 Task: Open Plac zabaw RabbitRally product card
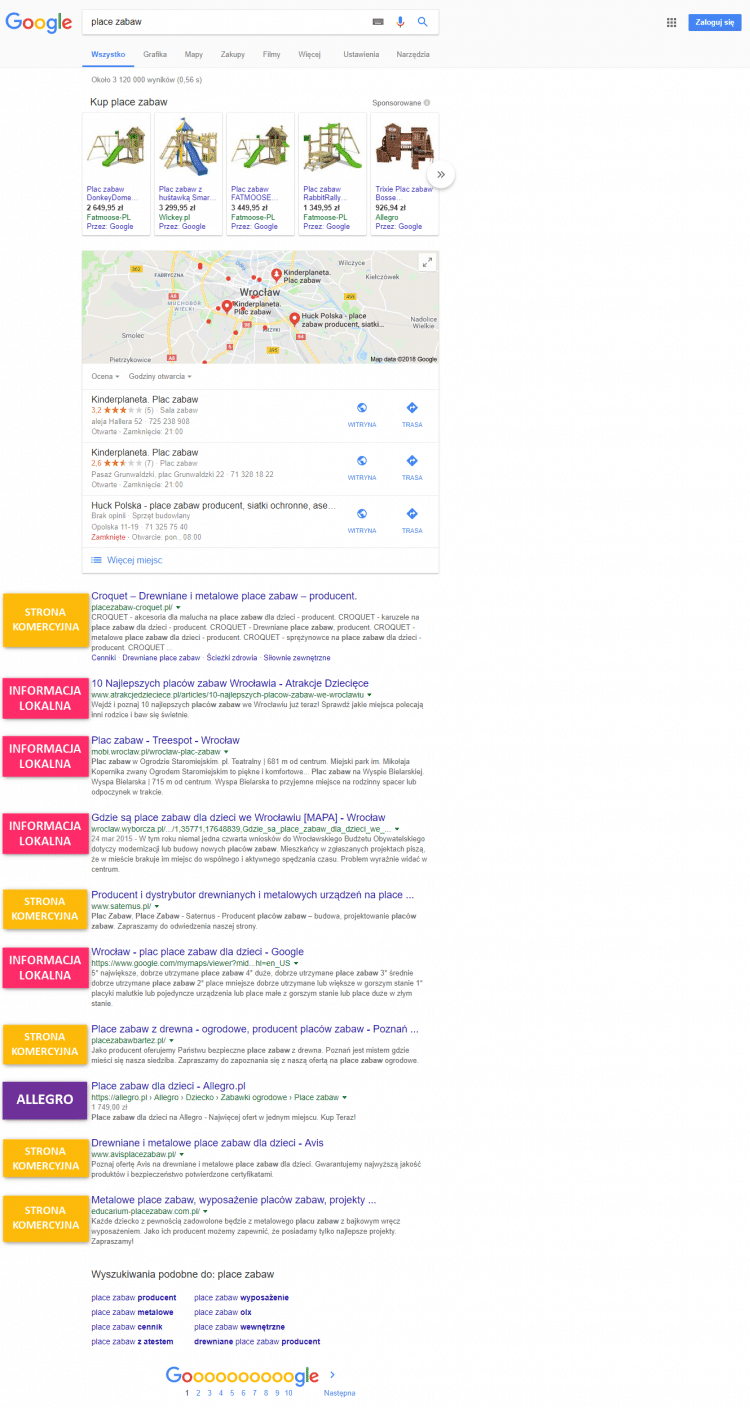coord(333,174)
